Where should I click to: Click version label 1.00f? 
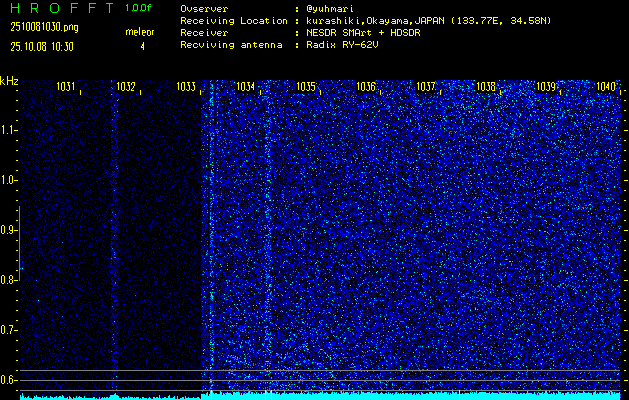[x=138, y=8]
